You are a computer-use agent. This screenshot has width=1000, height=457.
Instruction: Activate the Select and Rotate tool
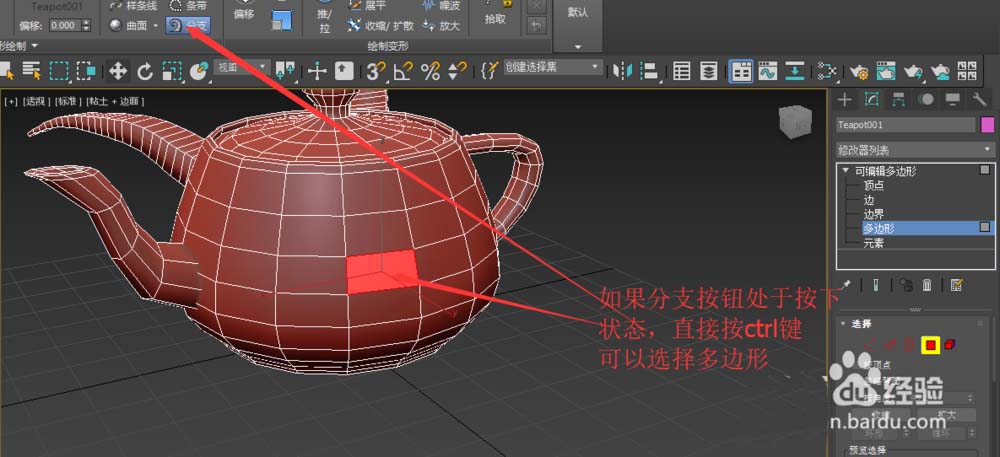click(x=145, y=71)
